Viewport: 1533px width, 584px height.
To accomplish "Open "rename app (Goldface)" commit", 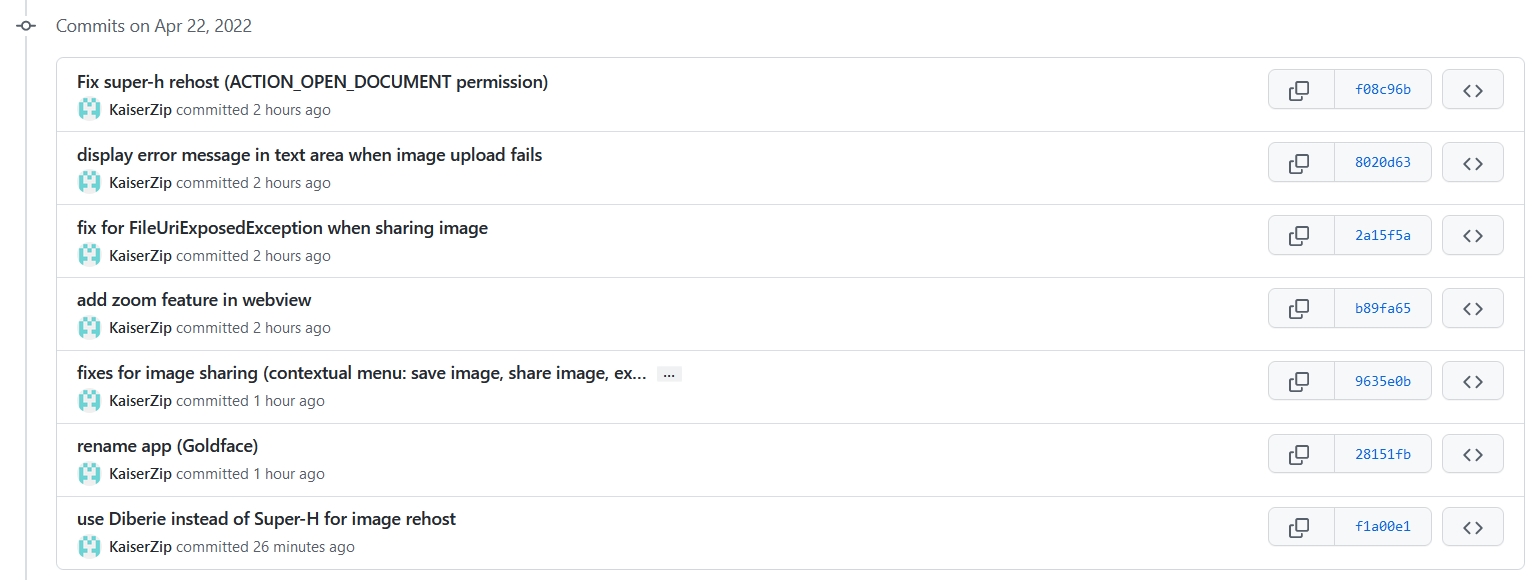I will [167, 446].
